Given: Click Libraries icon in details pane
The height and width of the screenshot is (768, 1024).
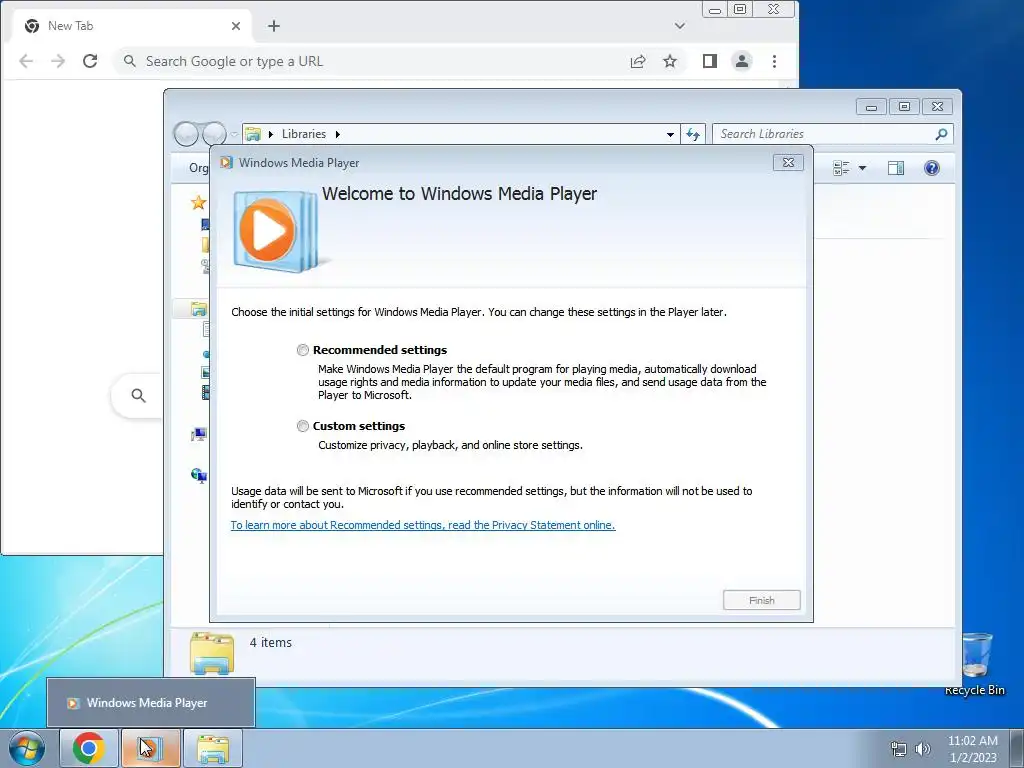Looking at the screenshot, I should coord(212,653).
